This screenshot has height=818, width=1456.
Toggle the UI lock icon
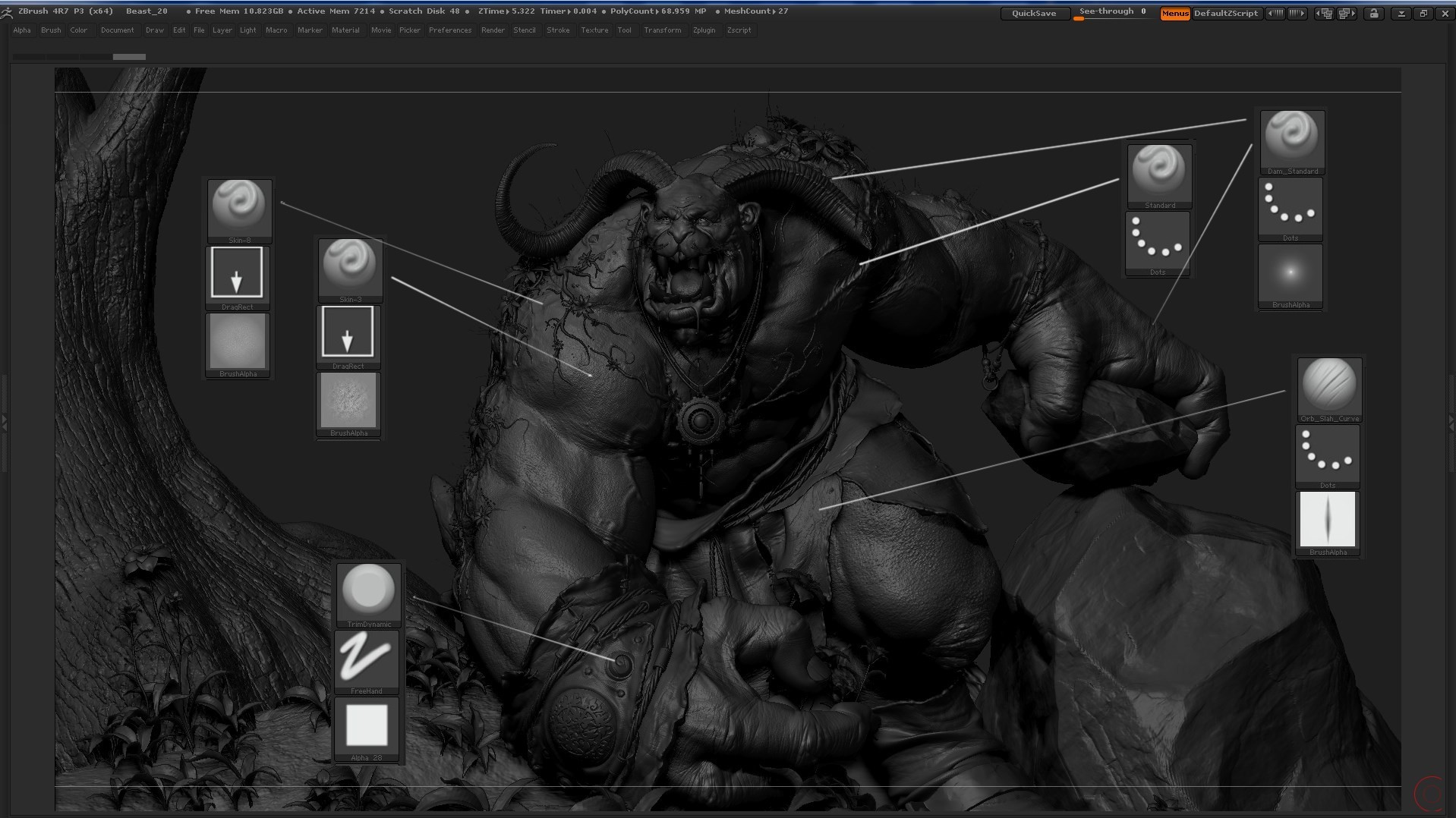(1373, 14)
